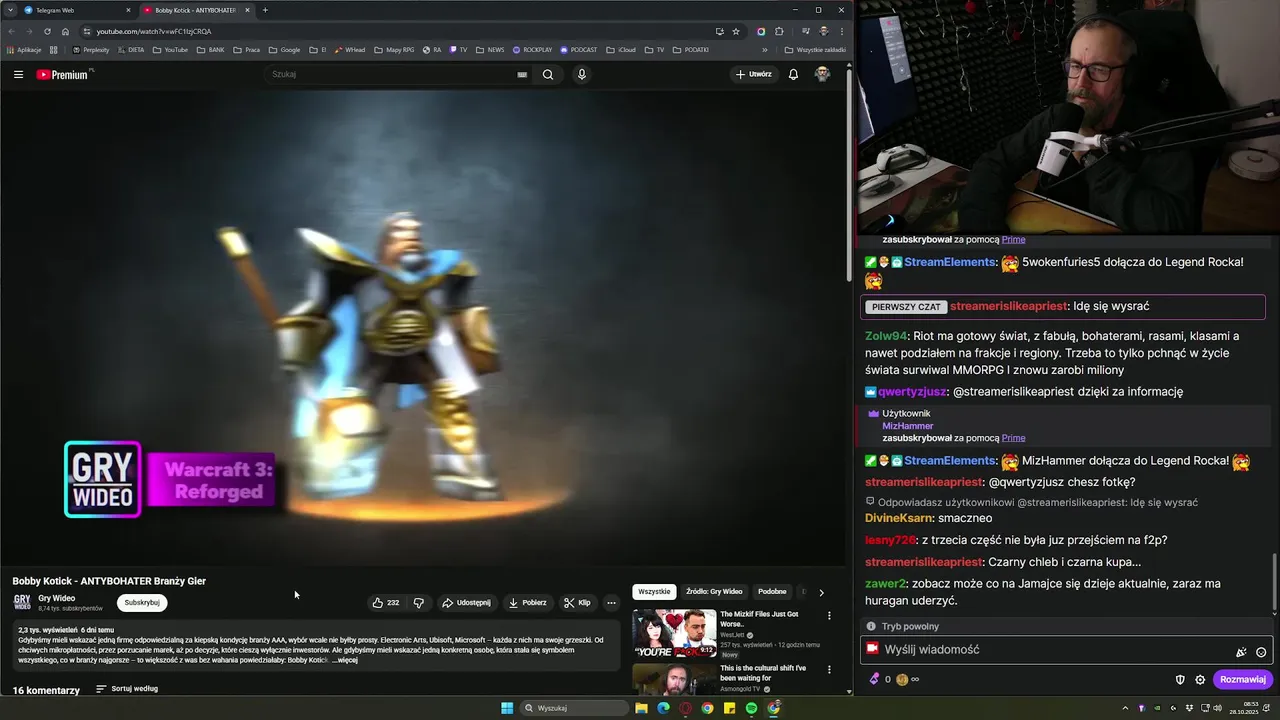Open the Gry Wideo channel avatar
Screen dimensions: 1280x720
(x=22, y=602)
